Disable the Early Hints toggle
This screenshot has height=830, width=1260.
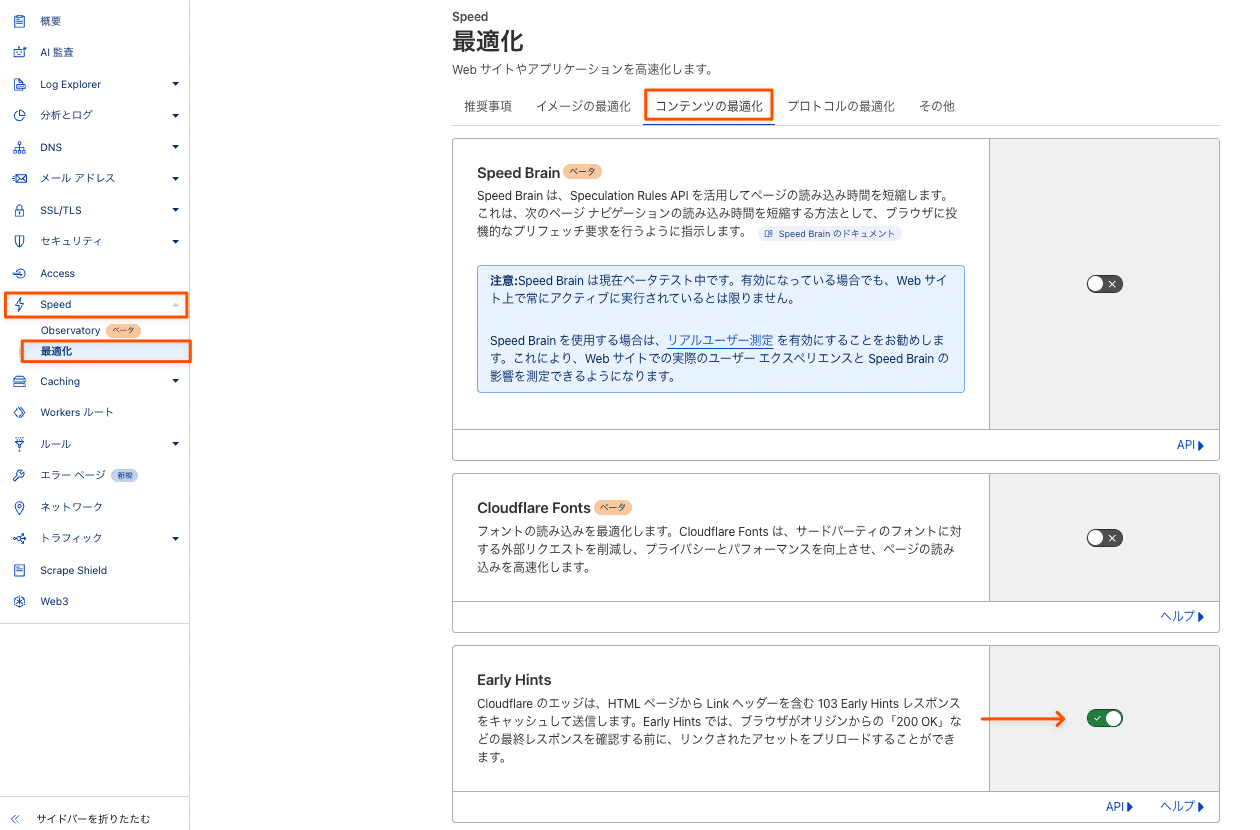1104,717
